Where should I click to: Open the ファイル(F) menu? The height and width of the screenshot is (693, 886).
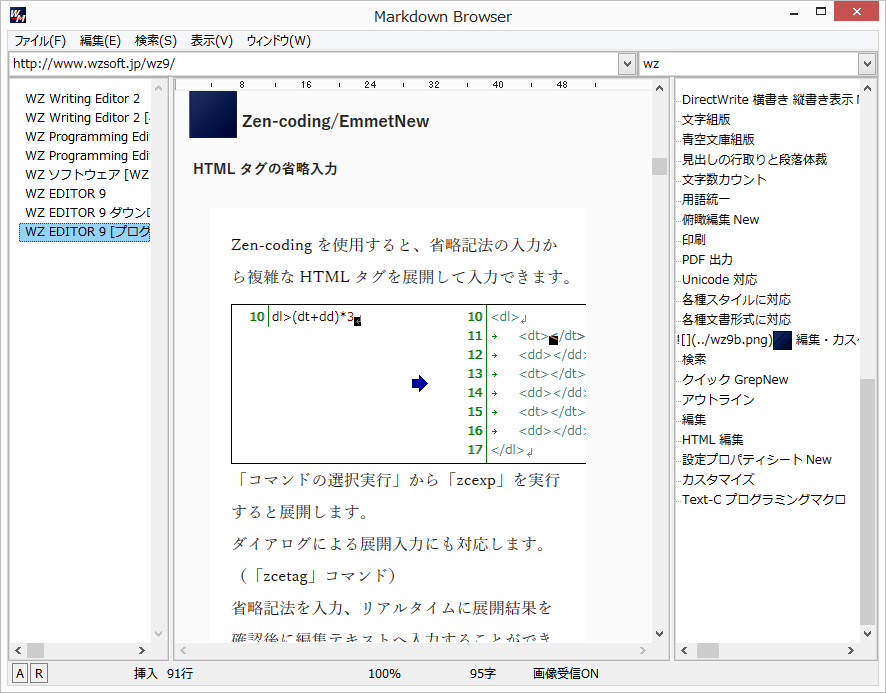[40, 41]
